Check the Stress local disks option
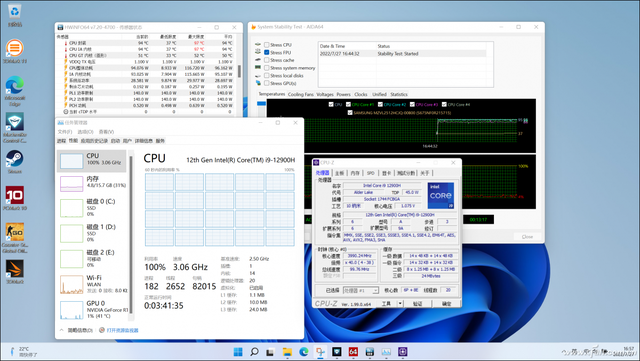This screenshot has width=640, height=361. coord(267,76)
